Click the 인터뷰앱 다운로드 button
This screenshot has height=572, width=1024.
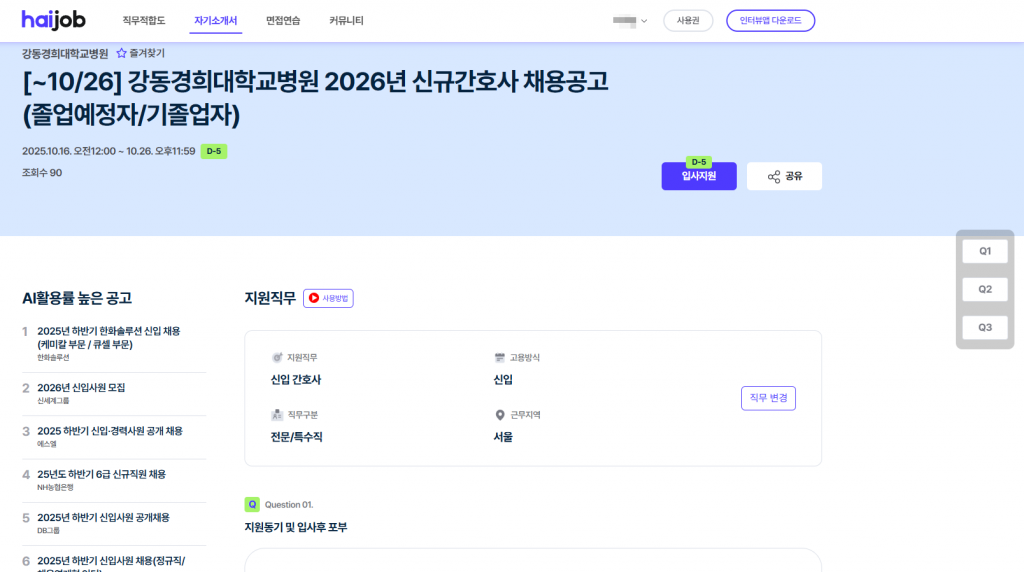(770, 21)
